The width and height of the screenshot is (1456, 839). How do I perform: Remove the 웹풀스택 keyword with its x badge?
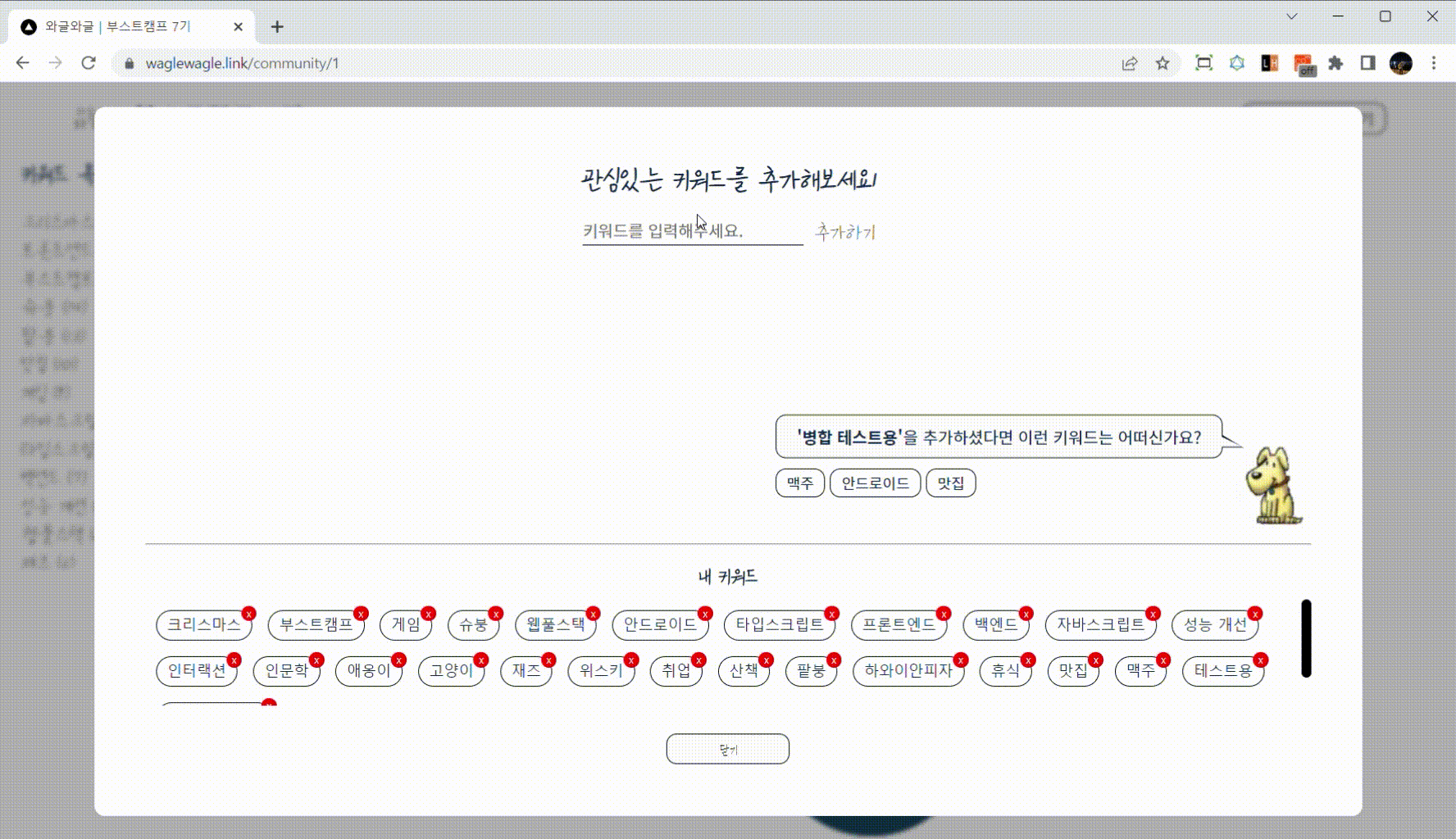click(593, 614)
